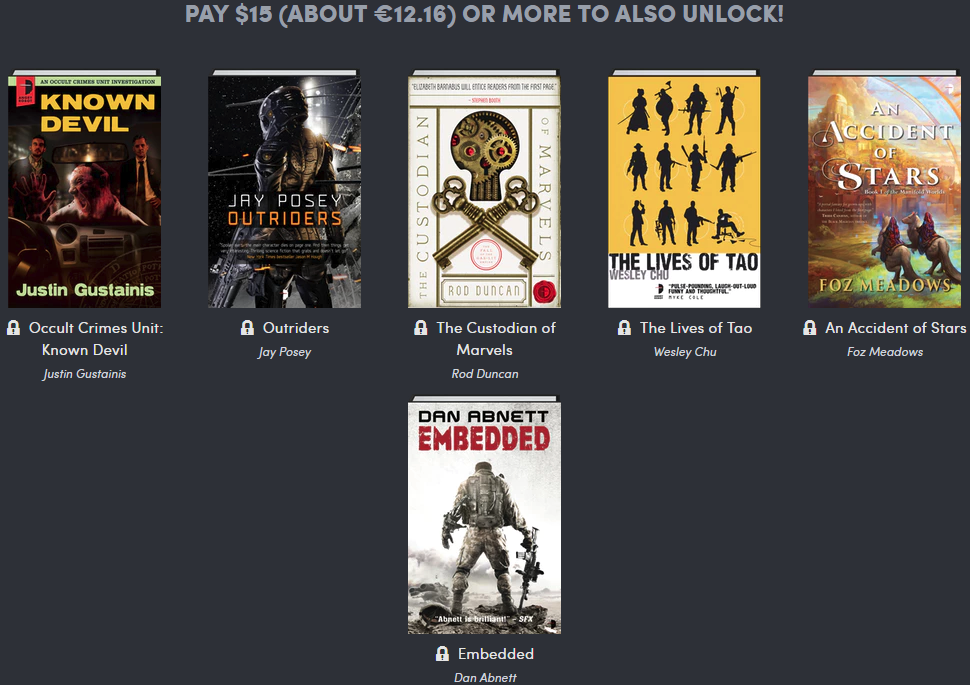Image resolution: width=970 pixels, height=685 pixels.
Task: Click author name Justin Gustainis
Action: 84,374
